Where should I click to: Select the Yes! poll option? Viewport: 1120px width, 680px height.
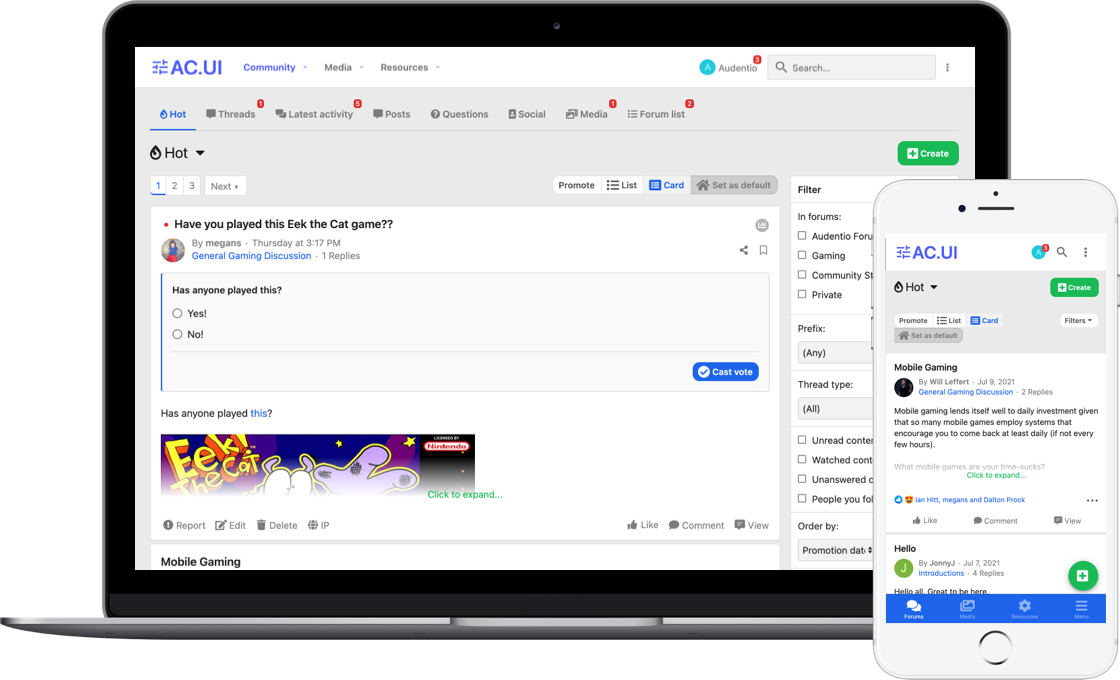[178, 314]
